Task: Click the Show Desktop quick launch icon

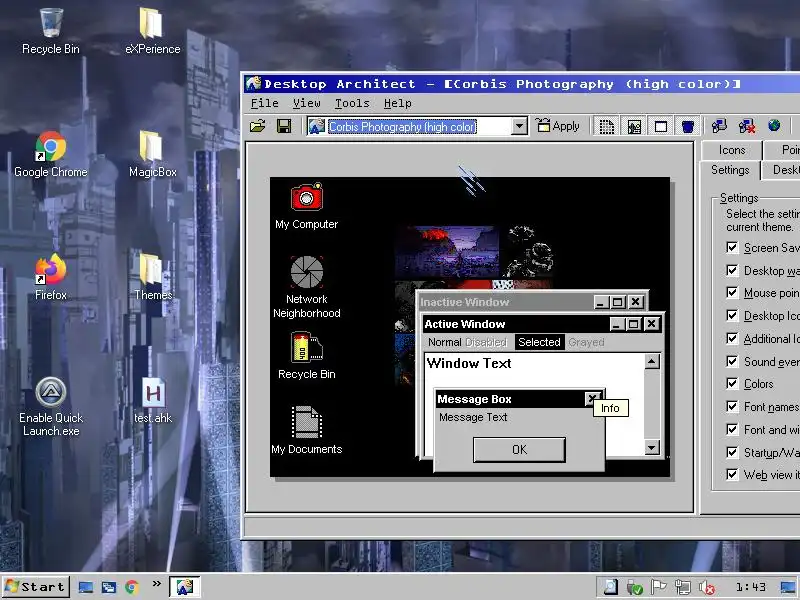Action: [x=85, y=587]
